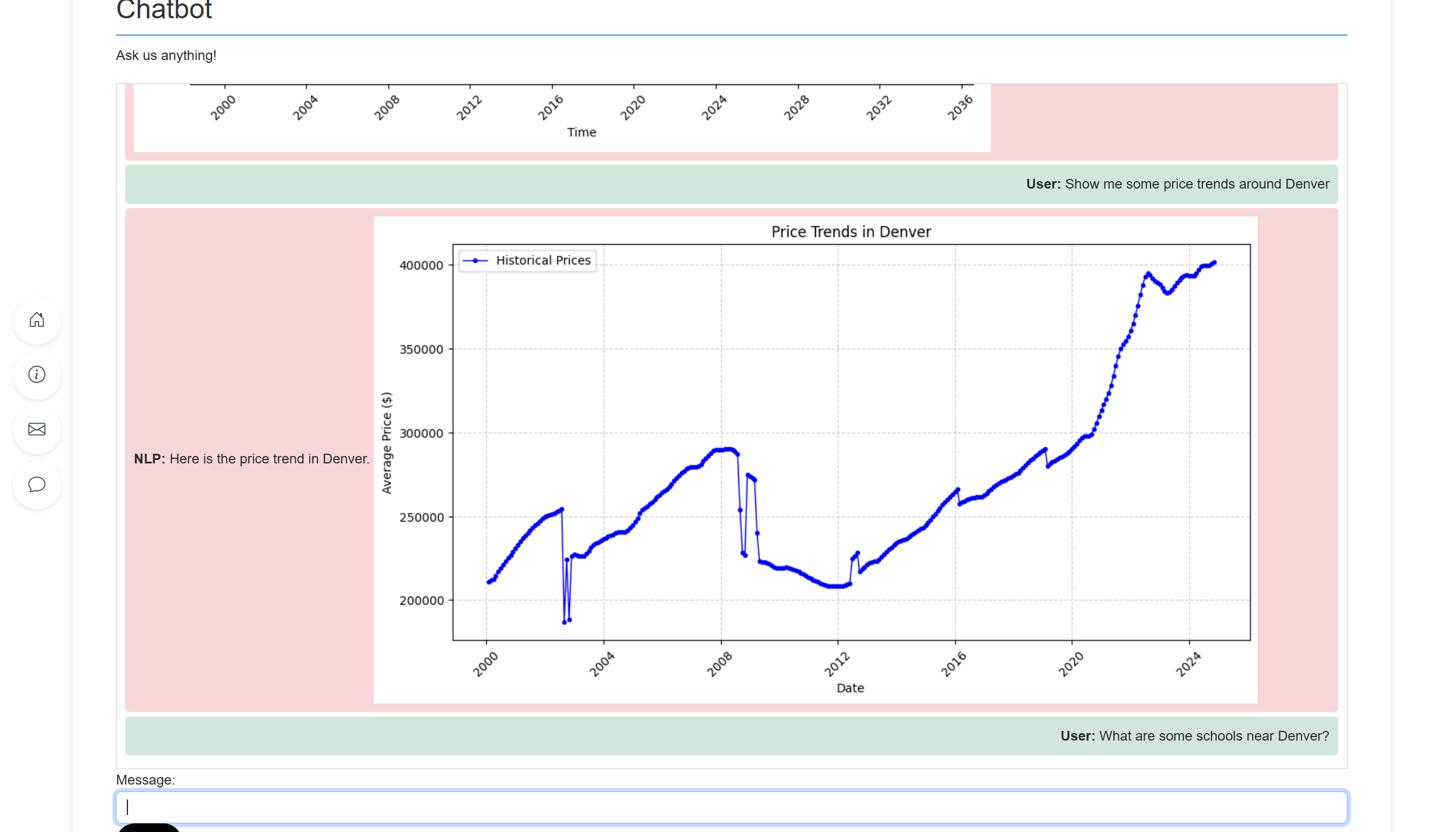This screenshot has width=1456, height=832.
Task: Click the schools near Denver user message
Action: [1194, 736]
